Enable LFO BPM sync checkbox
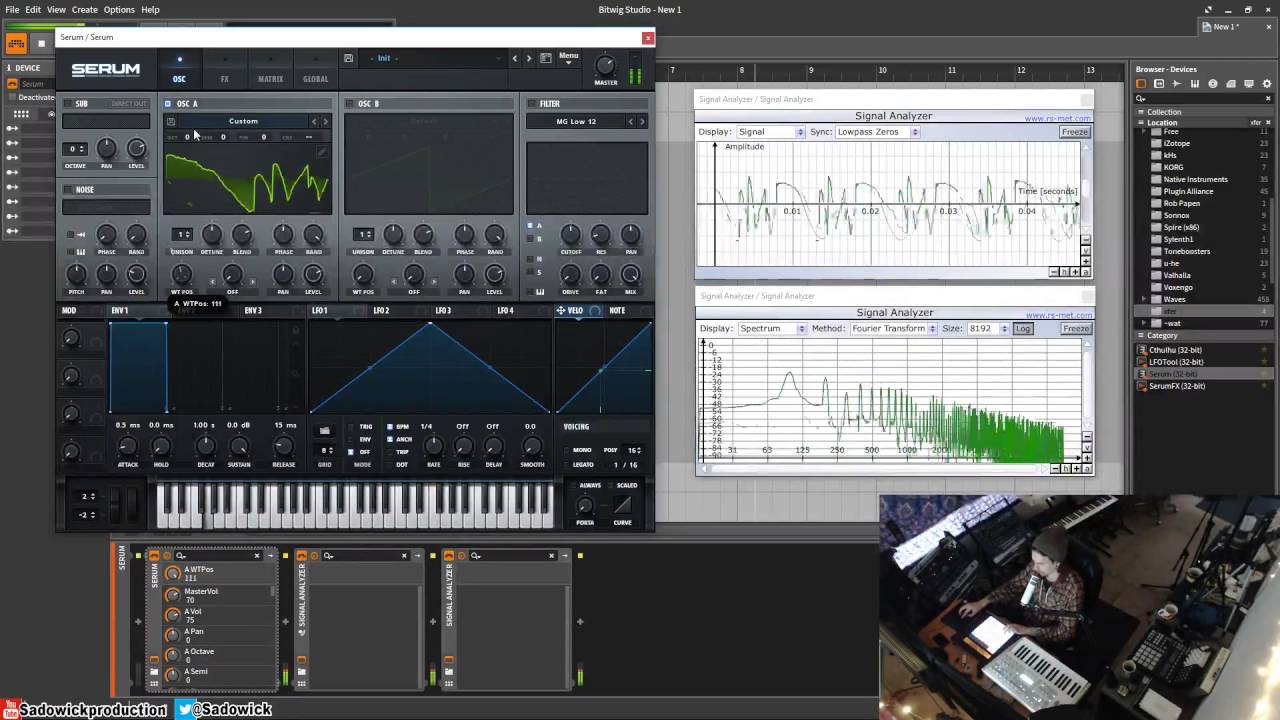The image size is (1280, 720). click(391, 427)
